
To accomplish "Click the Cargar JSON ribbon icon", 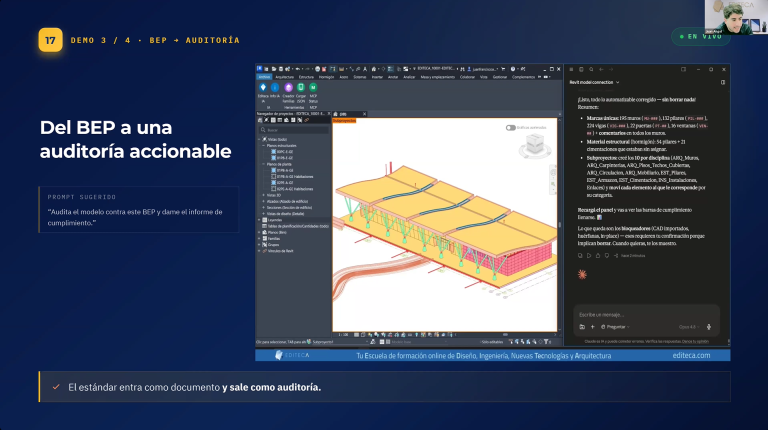I will [x=301, y=91].
